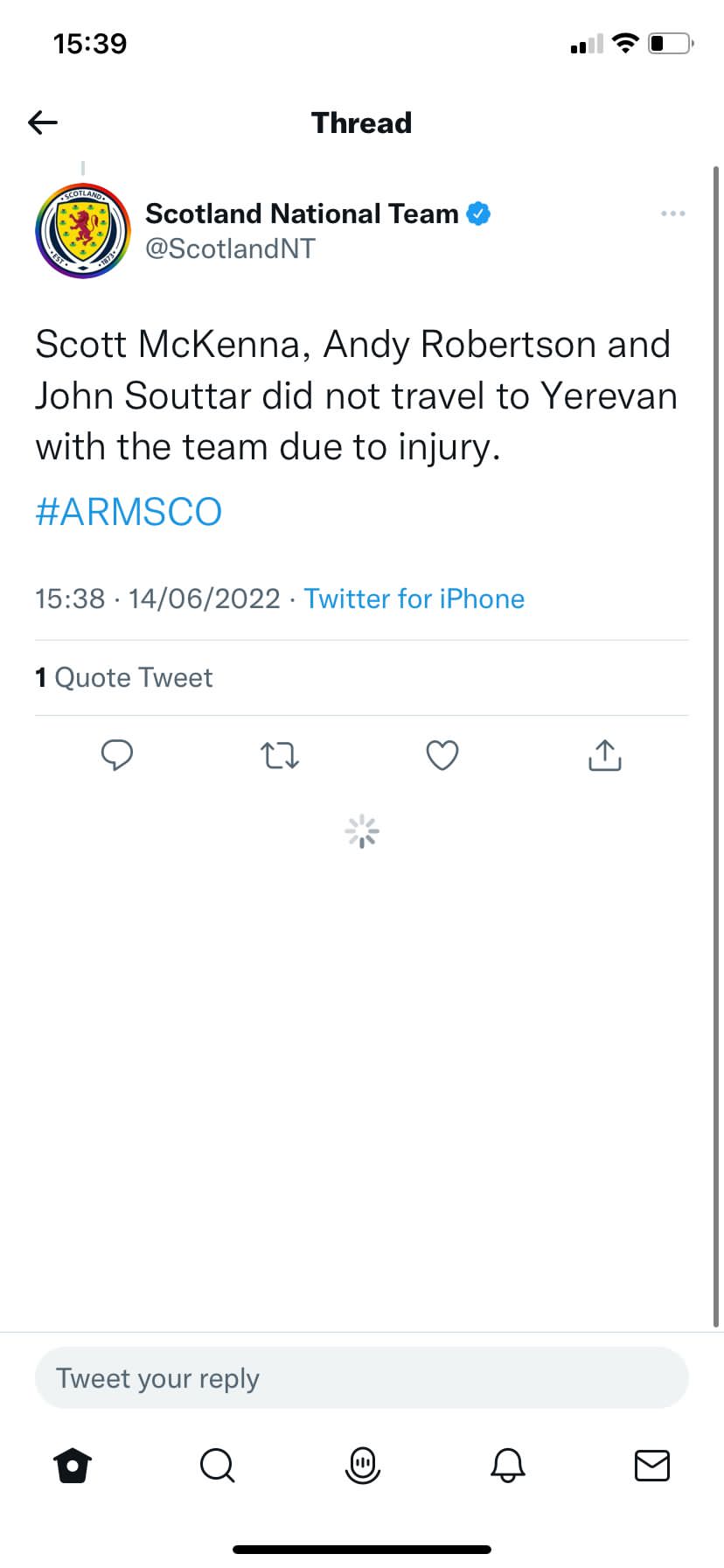Viewport: 724px width, 1568px height.
Task: Tap the tweet timestamp 15:38 · 14/06/2022
Action: 157,598
